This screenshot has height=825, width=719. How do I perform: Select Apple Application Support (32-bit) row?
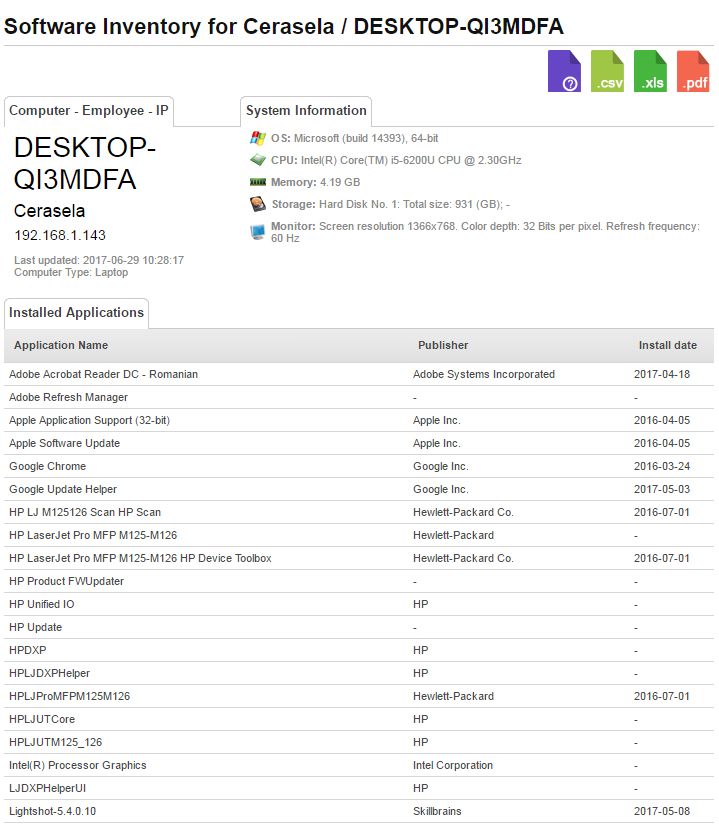[x=359, y=420]
